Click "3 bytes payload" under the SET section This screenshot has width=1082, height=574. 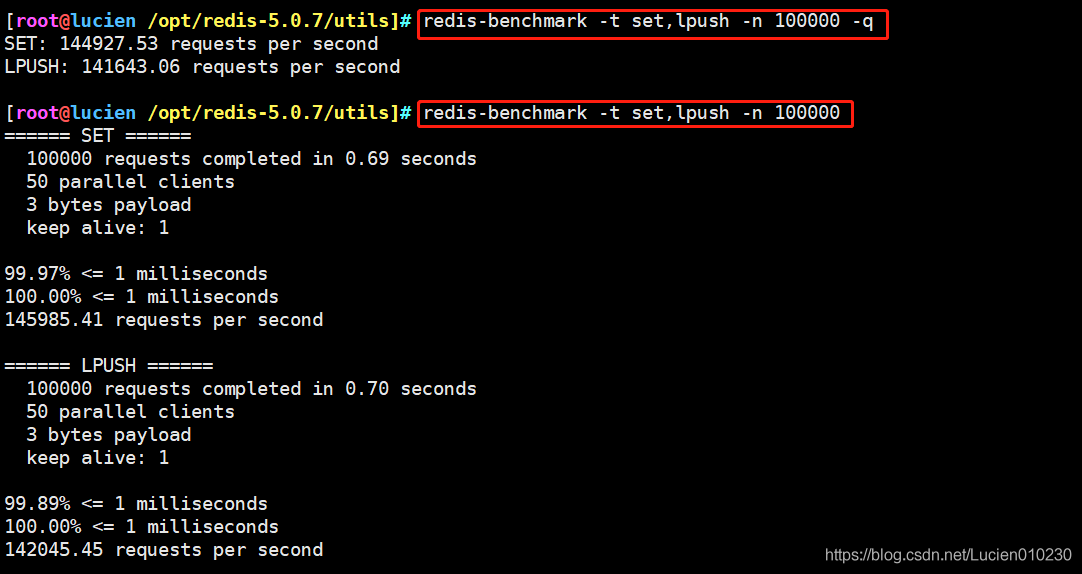[108, 205]
